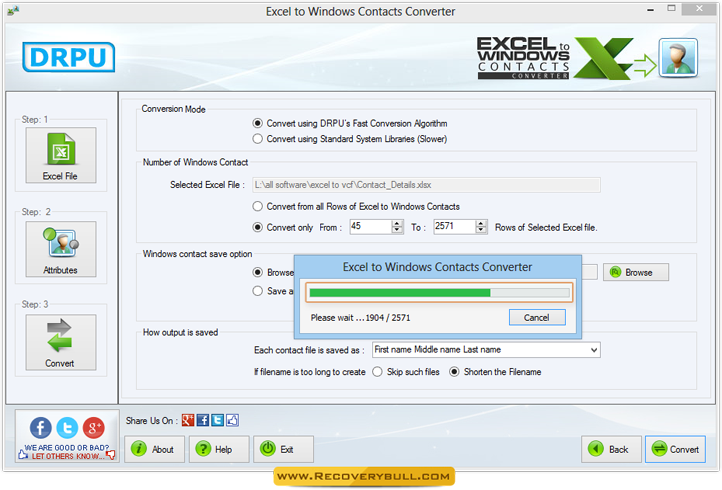Close the application window

coord(699,9)
